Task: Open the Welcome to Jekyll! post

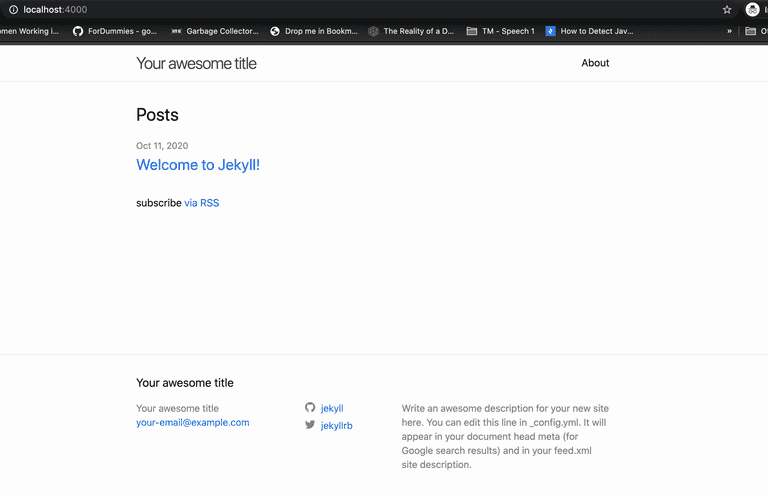Action: pyautogui.click(x=198, y=165)
